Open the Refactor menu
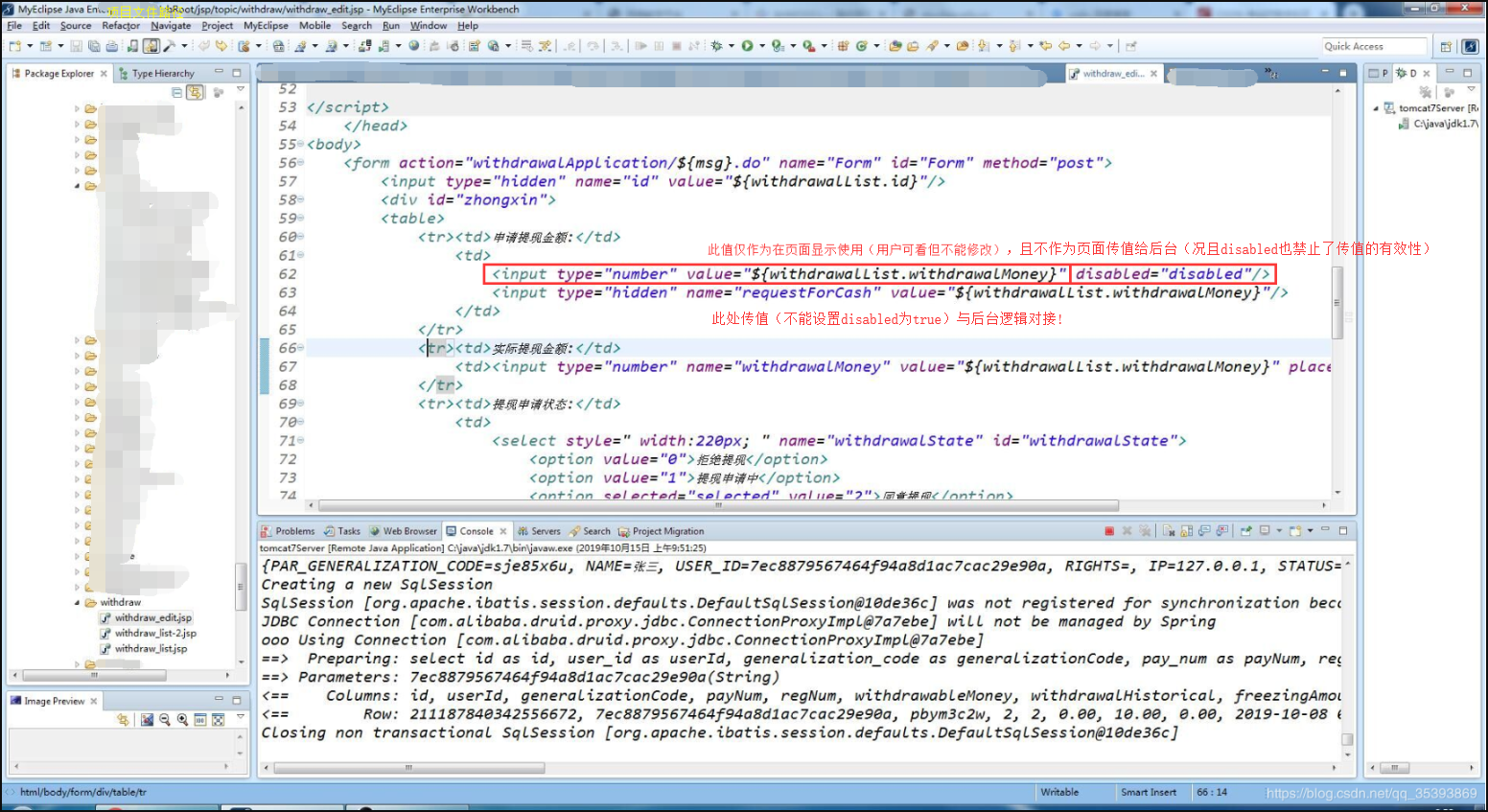Viewport: 1488px width, 812px height. point(121,26)
